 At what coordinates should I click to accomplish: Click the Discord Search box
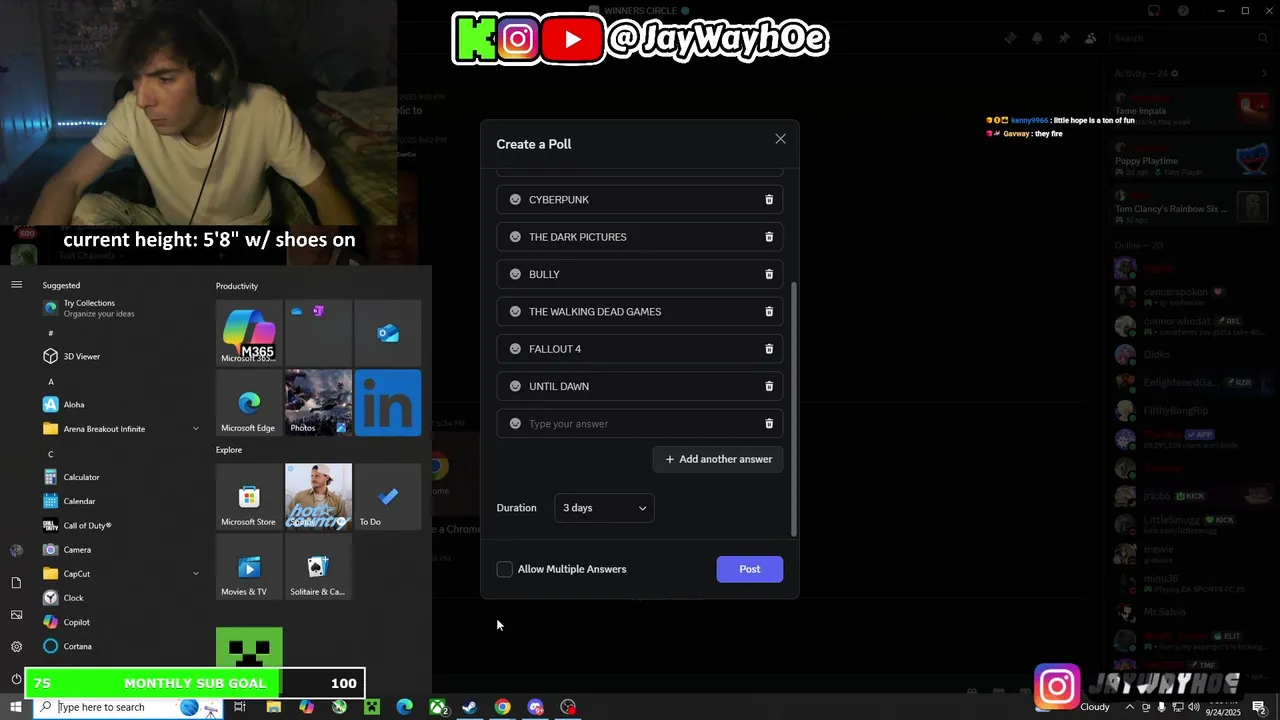(x=1192, y=38)
